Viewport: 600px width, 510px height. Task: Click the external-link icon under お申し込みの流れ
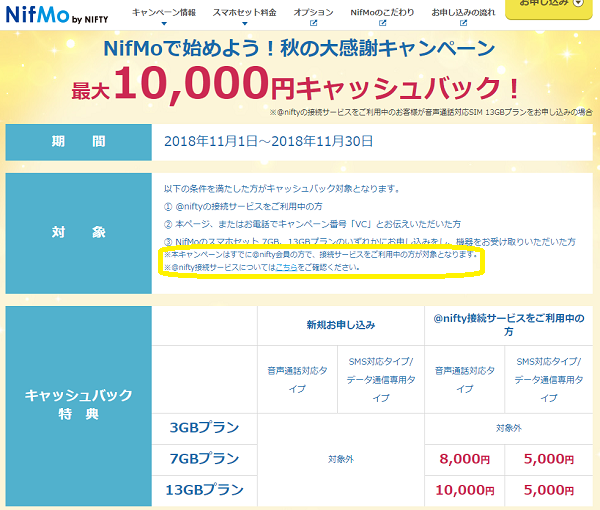[x=463, y=23]
